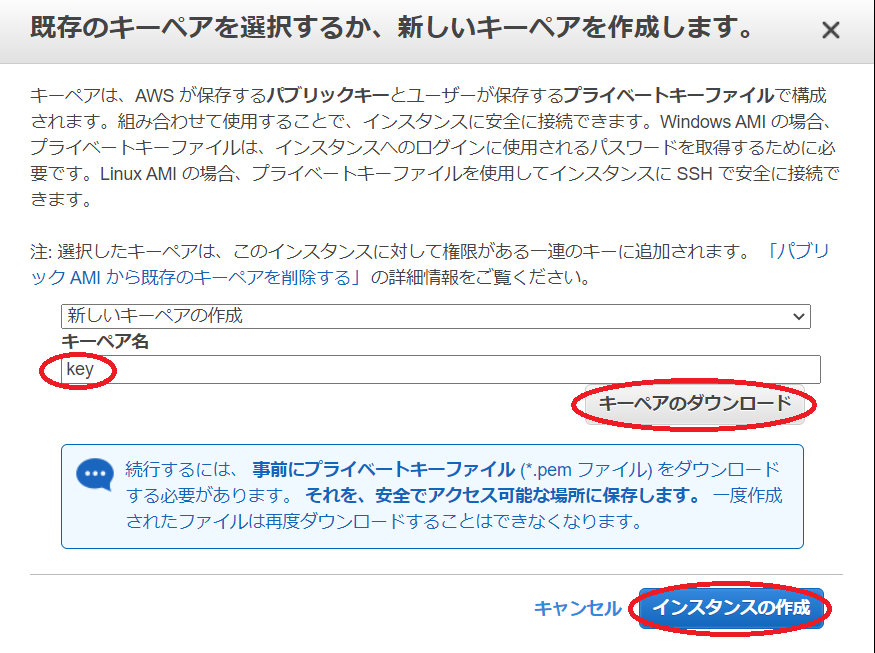Focus the キーペア名 input field
The image size is (875, 653).
click(400, 369)
